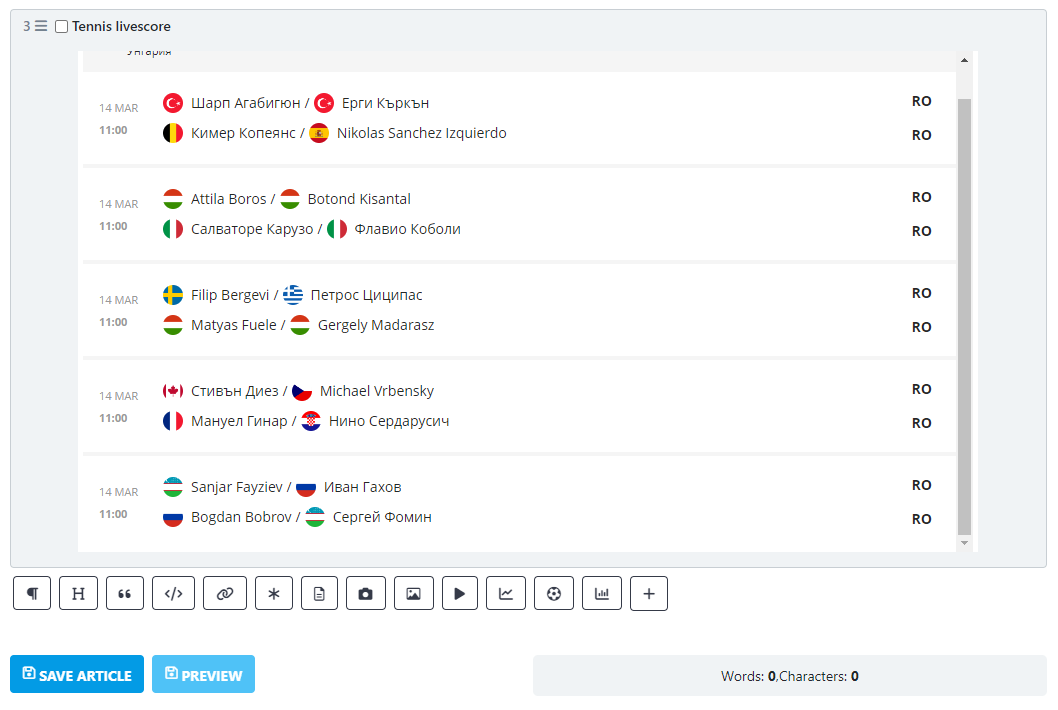Screen dimensions: 1058x710
Task: Click the livescore scrollbar down arrow
Action: (964, 543)
